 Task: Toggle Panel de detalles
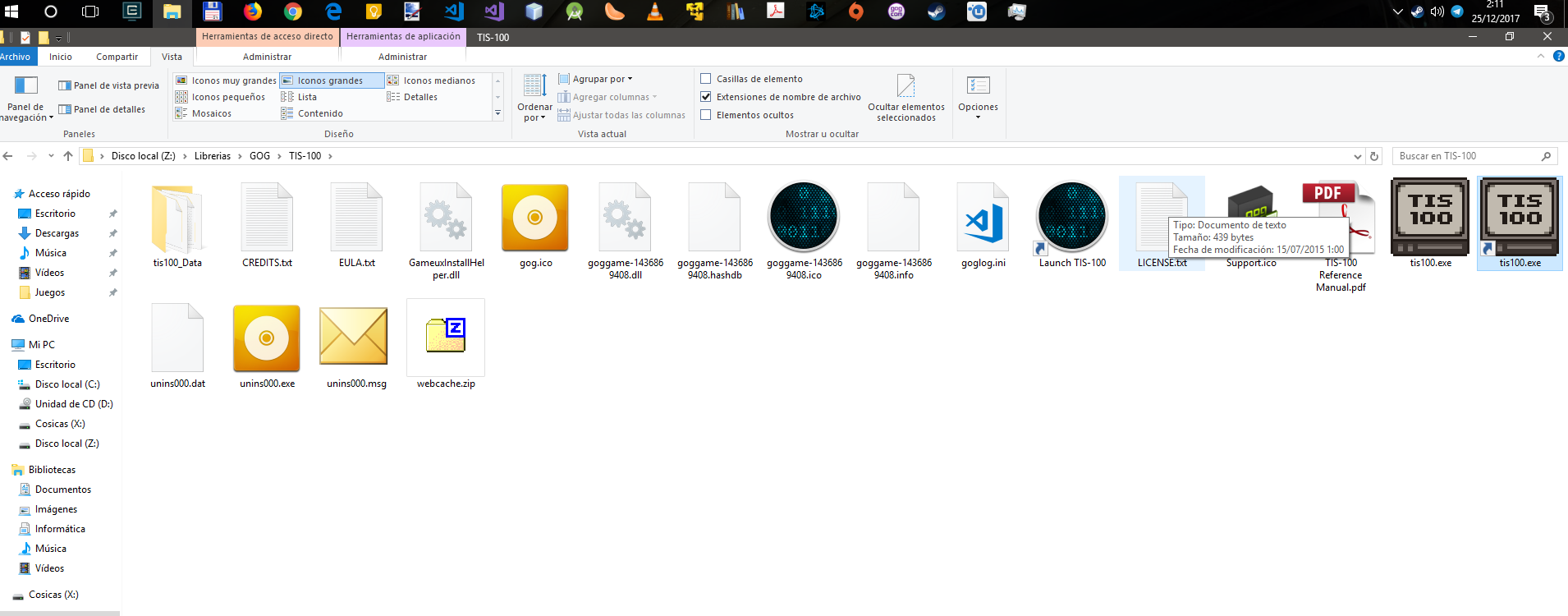coord(102,109)
